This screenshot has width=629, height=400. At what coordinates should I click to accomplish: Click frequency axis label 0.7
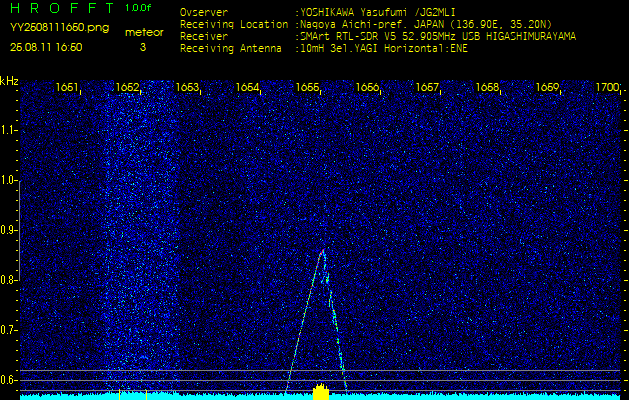pos(7,330)
